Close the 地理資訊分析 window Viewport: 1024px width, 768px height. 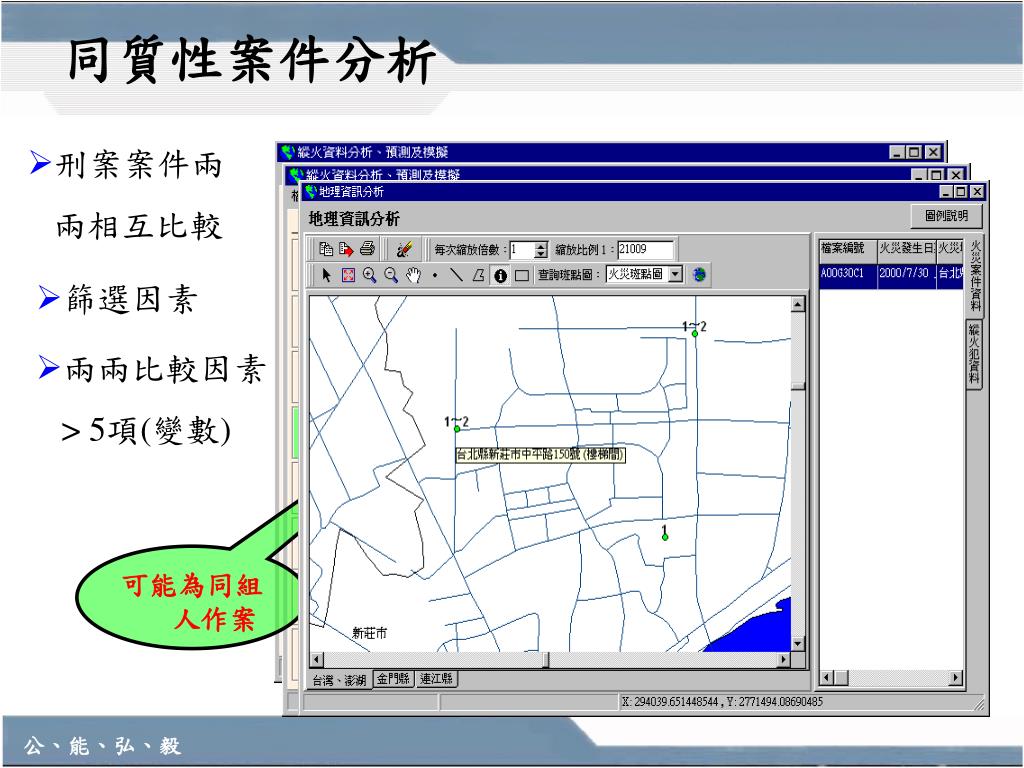(977, 191)
